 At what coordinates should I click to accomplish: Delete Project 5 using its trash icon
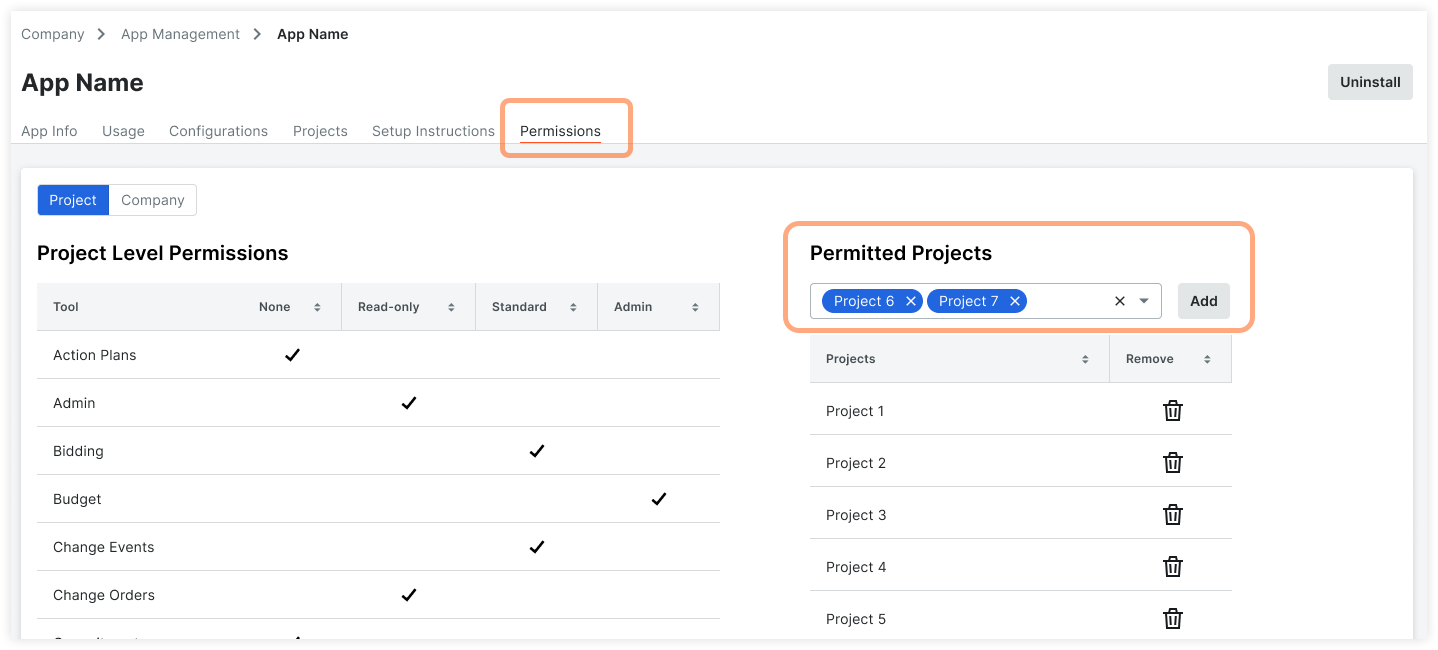[1172, 618]
